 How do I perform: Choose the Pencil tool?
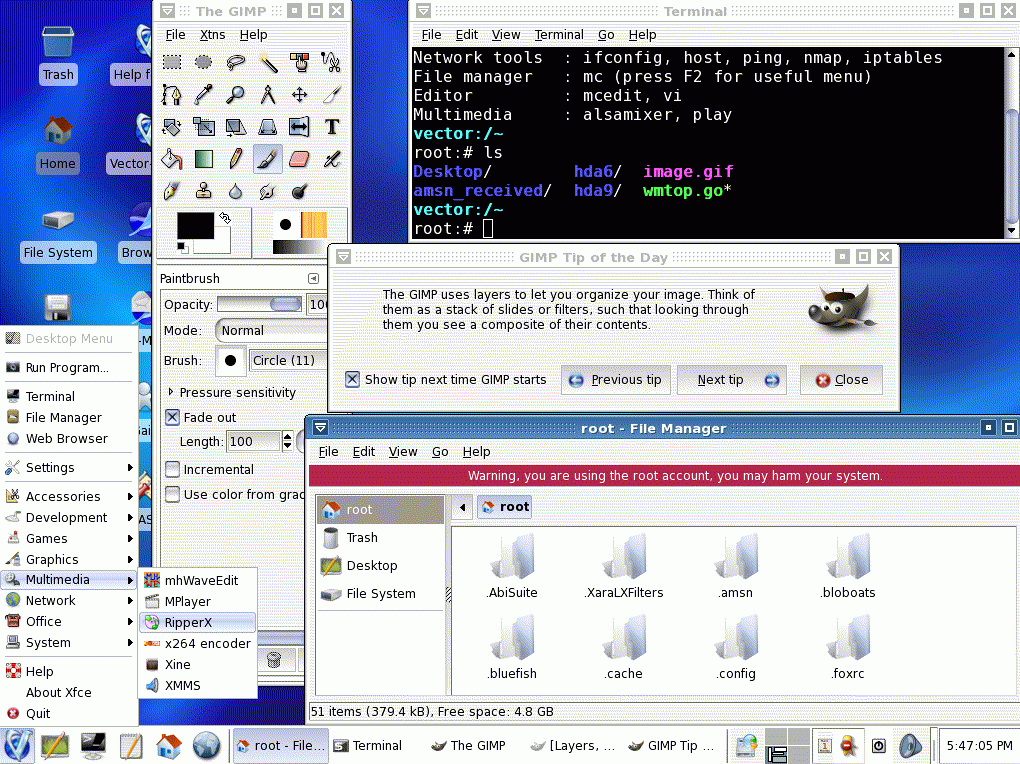(235, 159)
